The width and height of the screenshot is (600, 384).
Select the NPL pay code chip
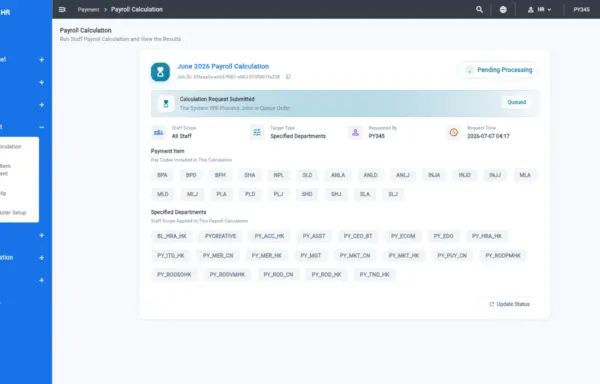click(279, 175)
